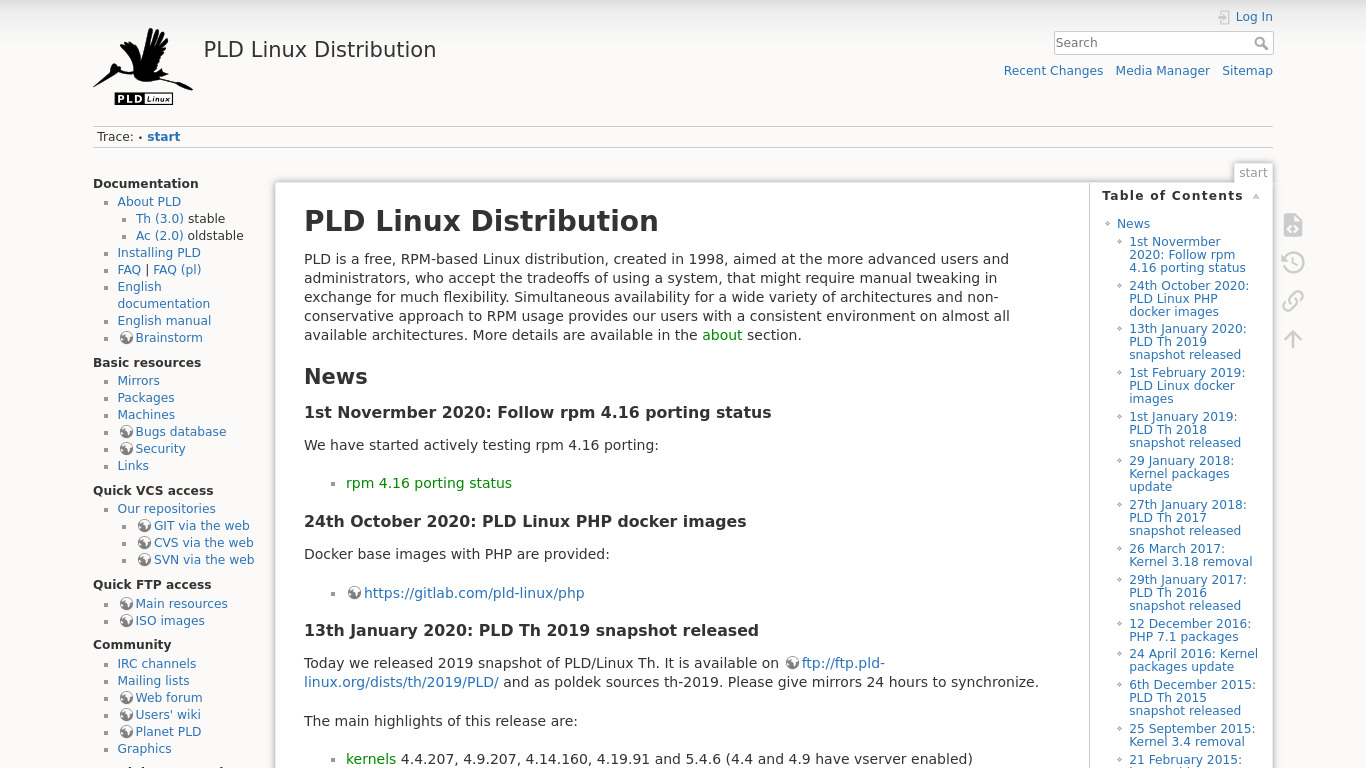Open Recent Changes
Image resolution: width=1366 pixels, height=768 pixels.
click(x=1053, y=71)
